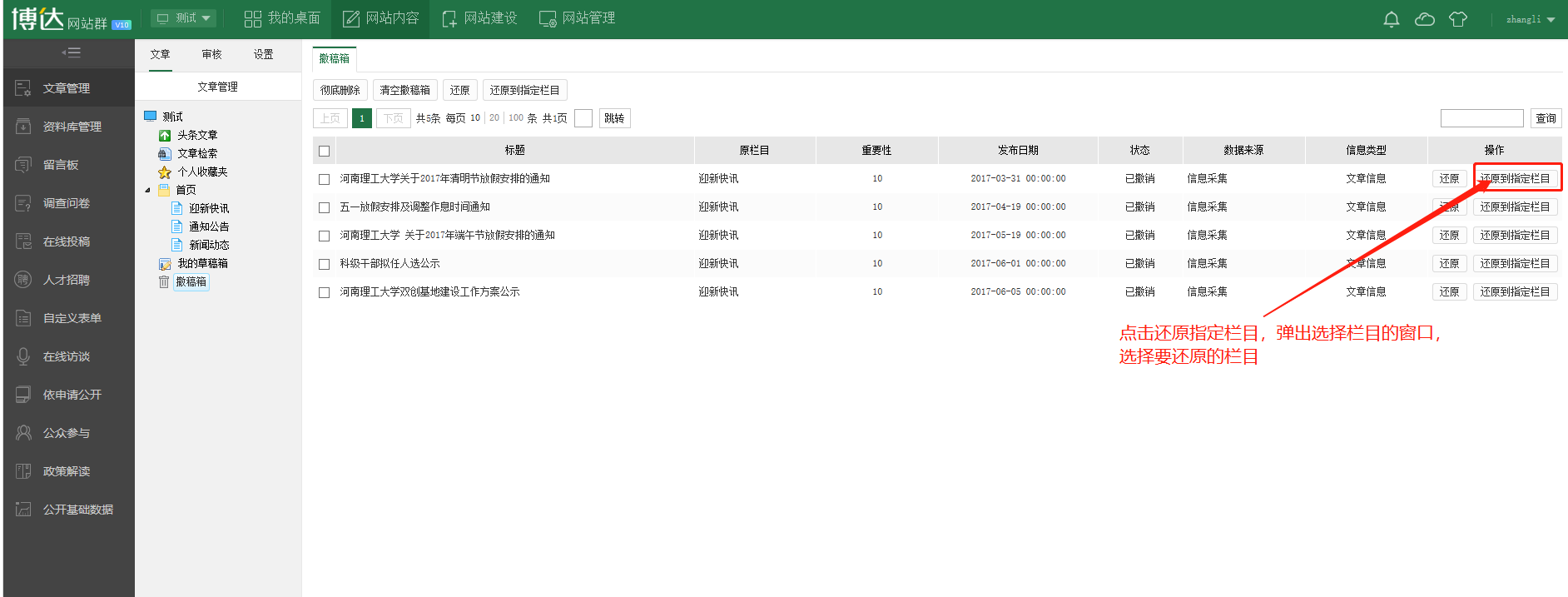Open the 网站建设 menu
The height and width of the screenshot is (597, 1568).
click(x=479, y=18)
